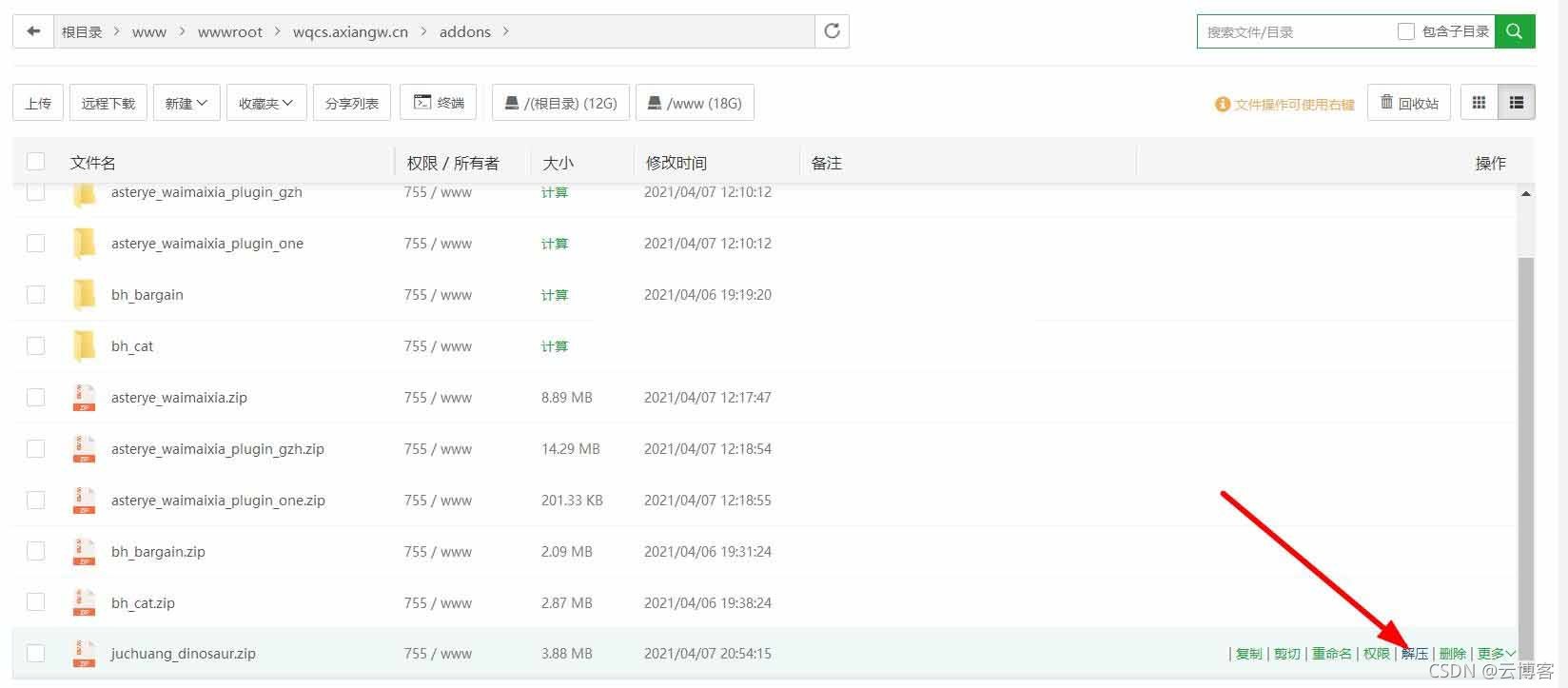The width and height of the screenshot is (1568, 688).
Task: Navigate to addons in breadcrumb
Action: coord(465,31)
